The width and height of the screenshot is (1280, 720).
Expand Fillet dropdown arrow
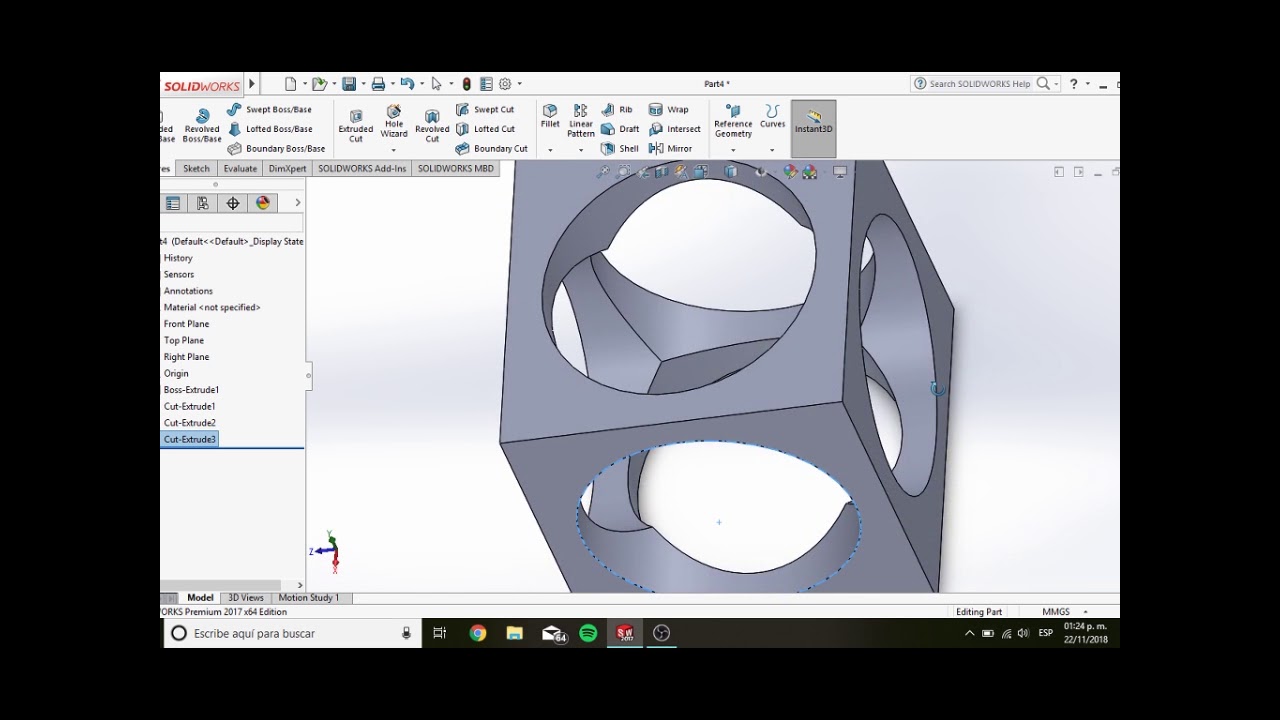pyautogui.click(x=550, y=150)
